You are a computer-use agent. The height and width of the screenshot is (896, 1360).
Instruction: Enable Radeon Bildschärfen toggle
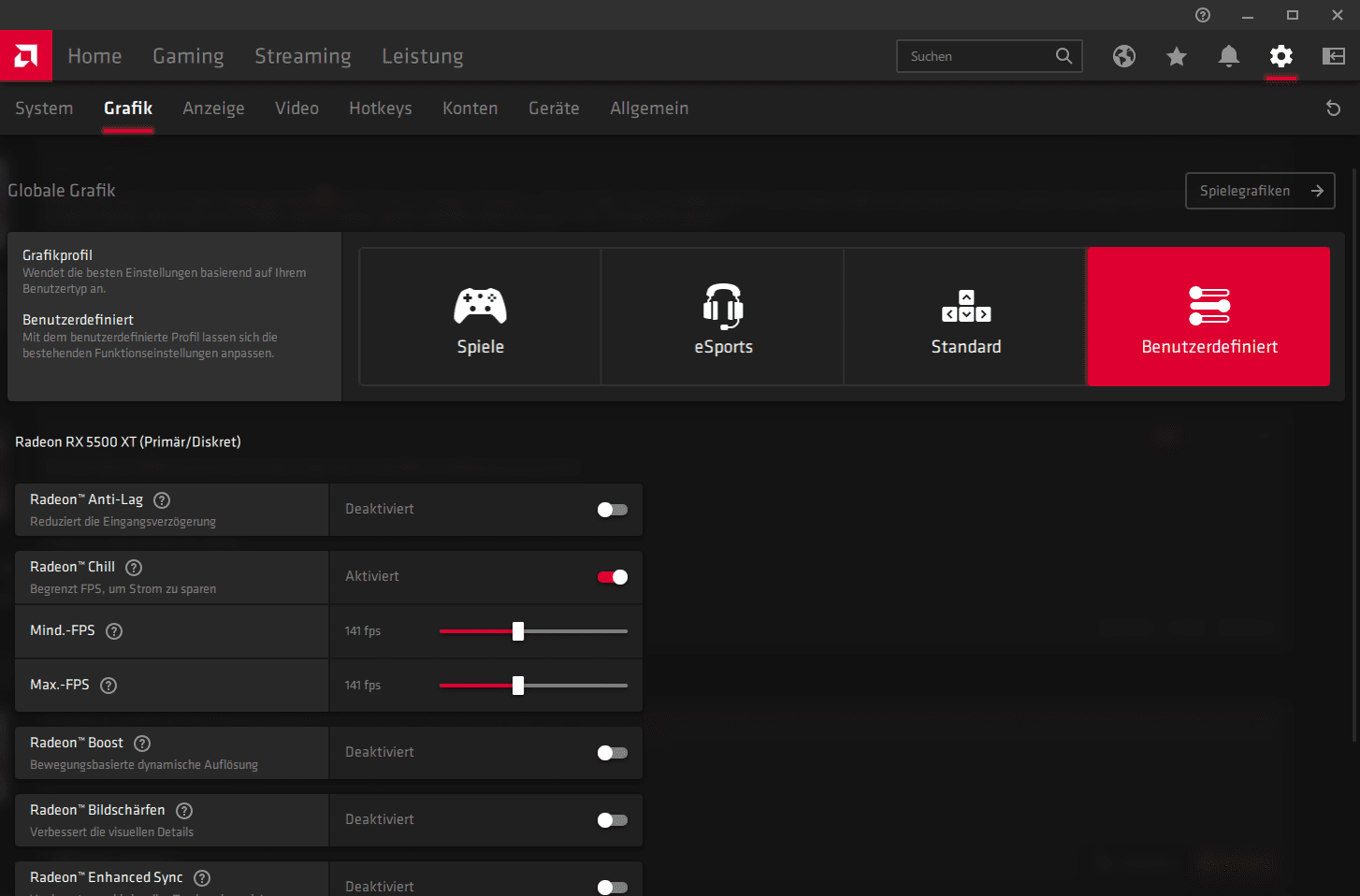click(x=613, y=820)
